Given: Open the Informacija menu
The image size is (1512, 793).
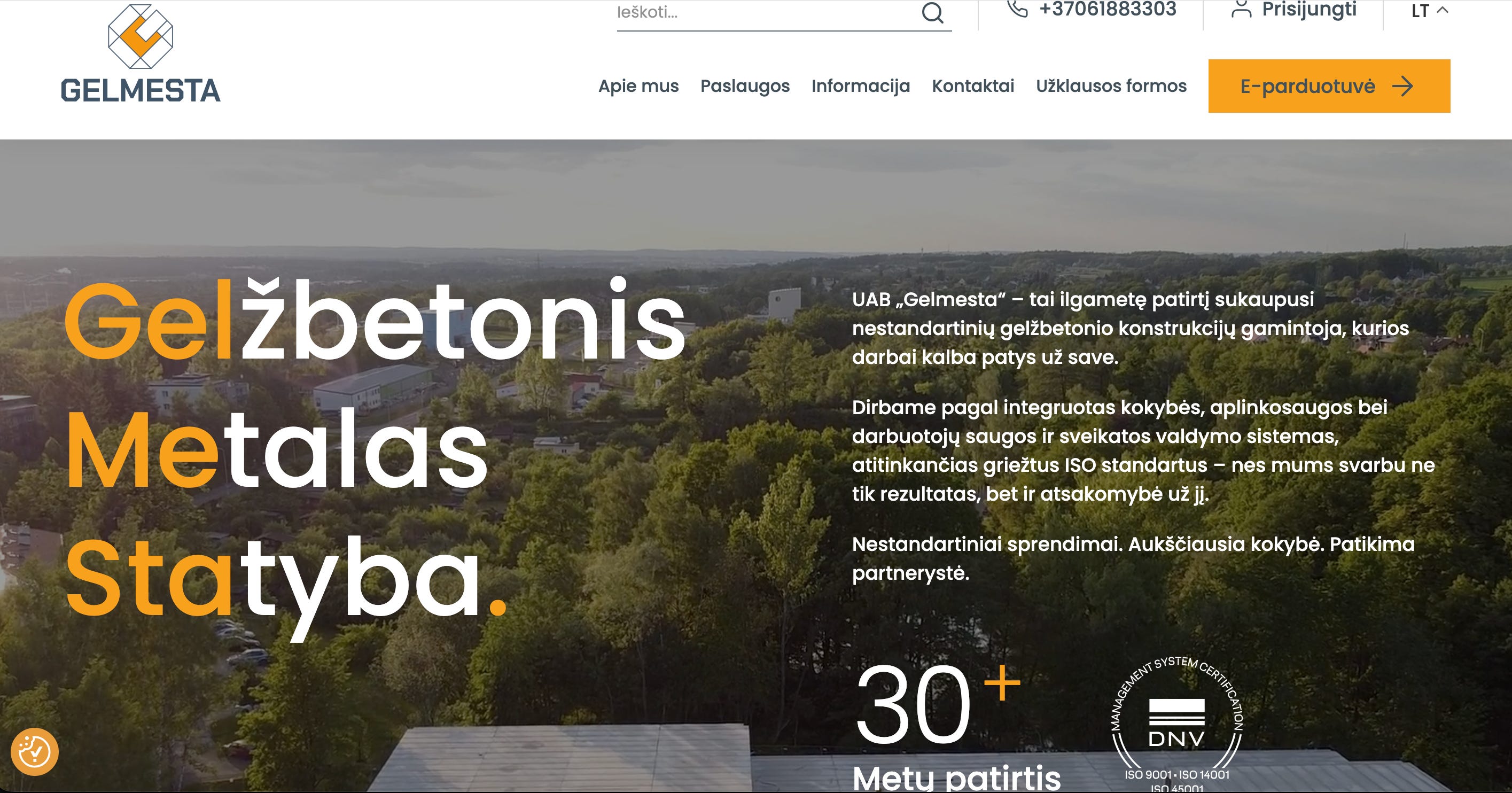Looking at the screenshot, I should coord(861,86).
